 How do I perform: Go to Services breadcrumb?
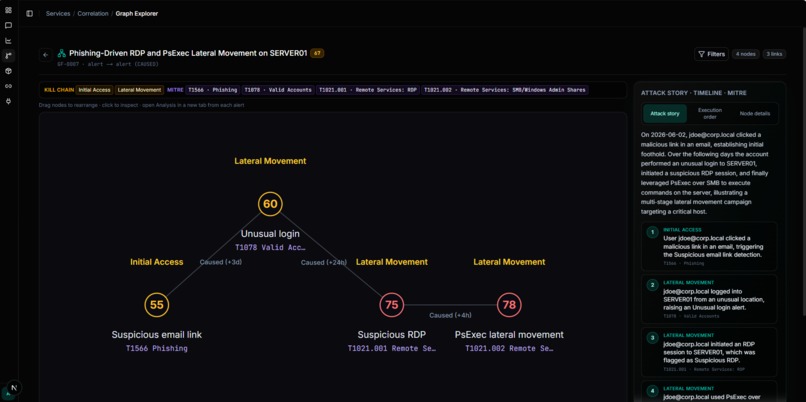[x=58, y=14]
